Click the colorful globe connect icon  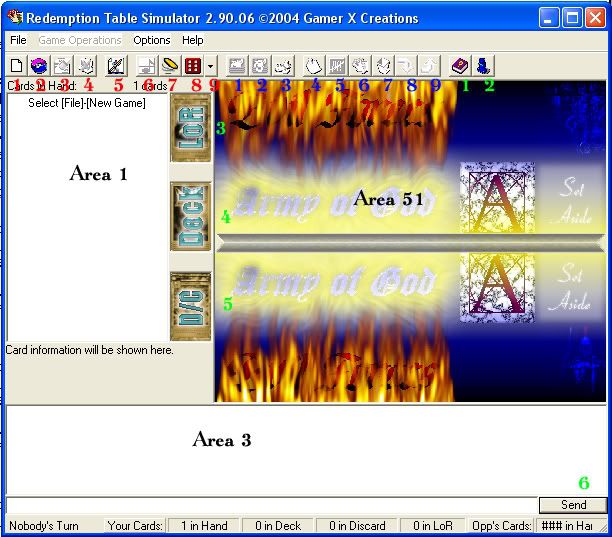pyautogui.click(x=39, y=66)
